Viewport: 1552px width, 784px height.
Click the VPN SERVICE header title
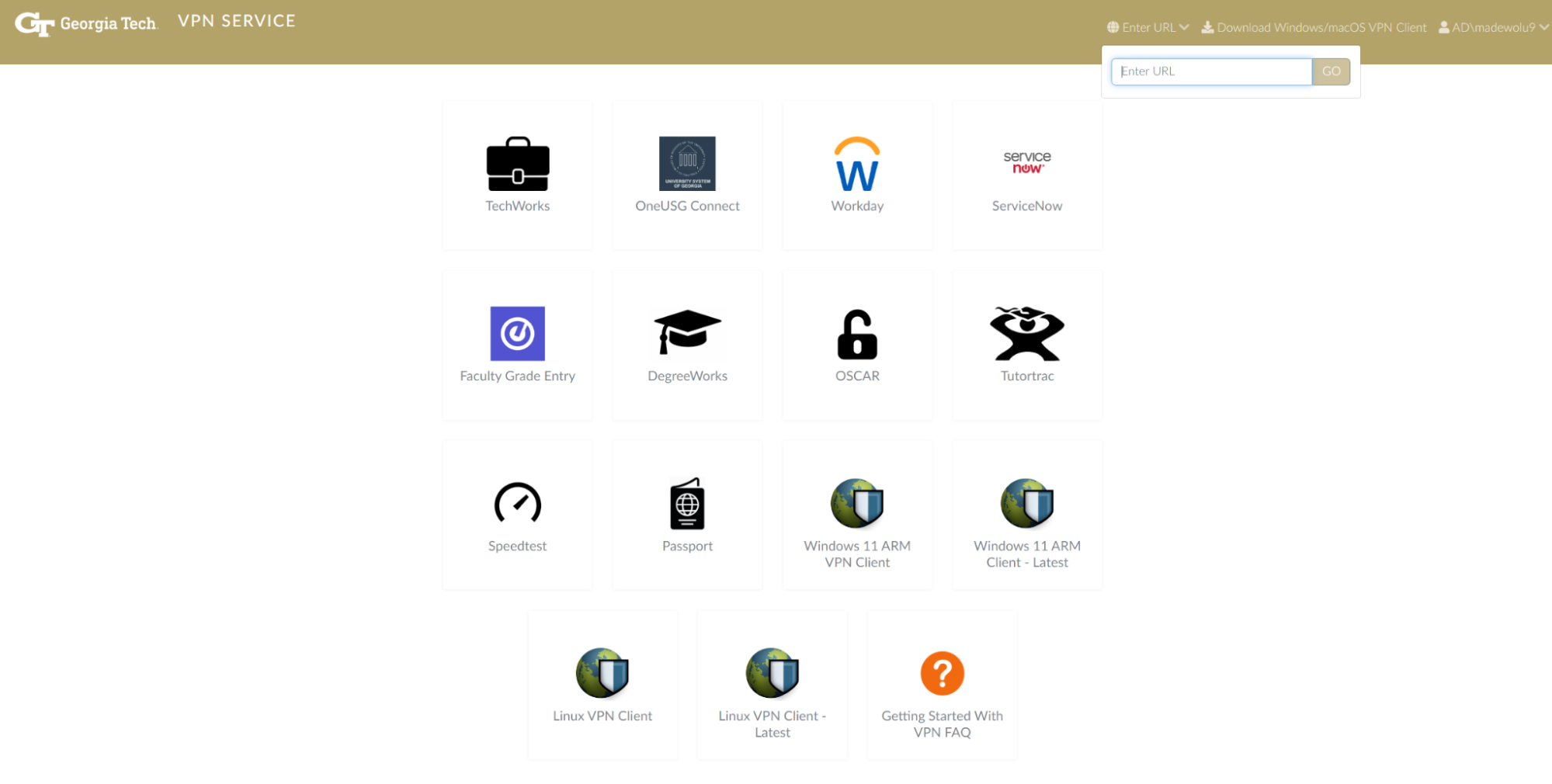pyautogui.click(x=237, y=21)
